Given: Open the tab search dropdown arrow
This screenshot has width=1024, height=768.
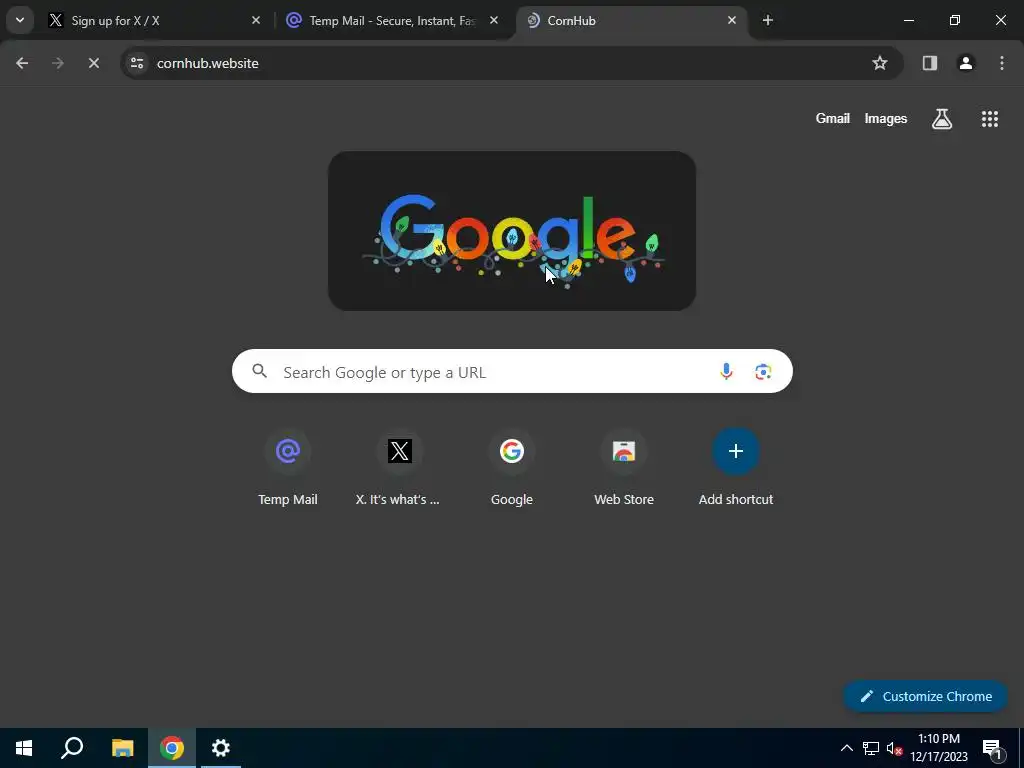Looking at the screenshot, I should [20, 20].
